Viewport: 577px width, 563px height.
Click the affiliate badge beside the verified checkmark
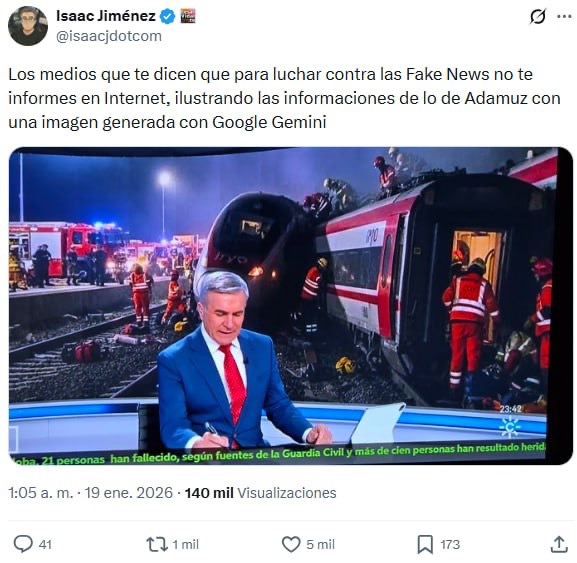click(x=188, y=16)
